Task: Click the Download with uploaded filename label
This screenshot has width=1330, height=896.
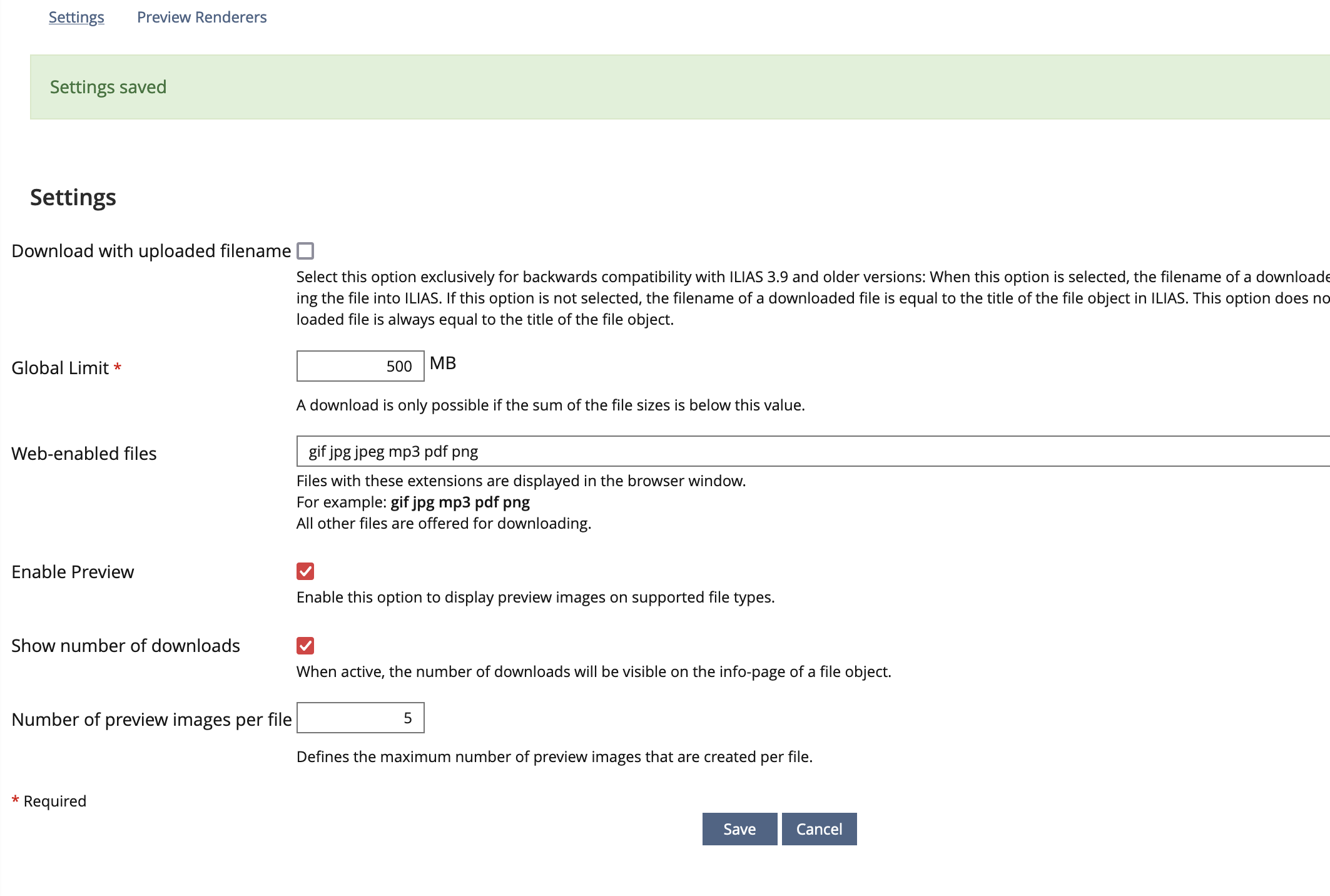Action: (151, 251)
